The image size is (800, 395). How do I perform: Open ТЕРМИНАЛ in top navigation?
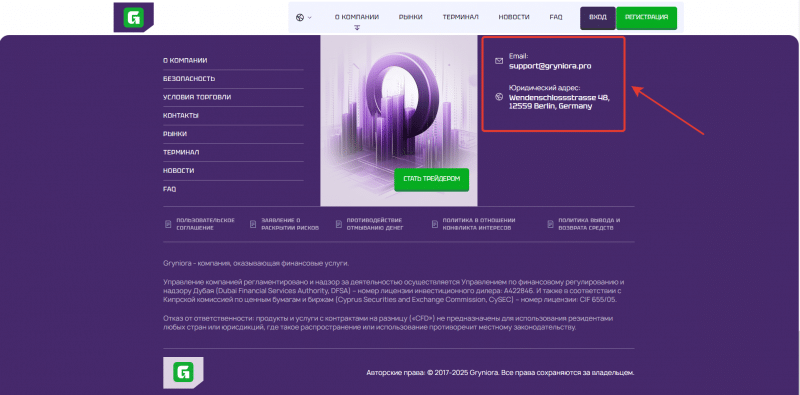coord(460,17)
